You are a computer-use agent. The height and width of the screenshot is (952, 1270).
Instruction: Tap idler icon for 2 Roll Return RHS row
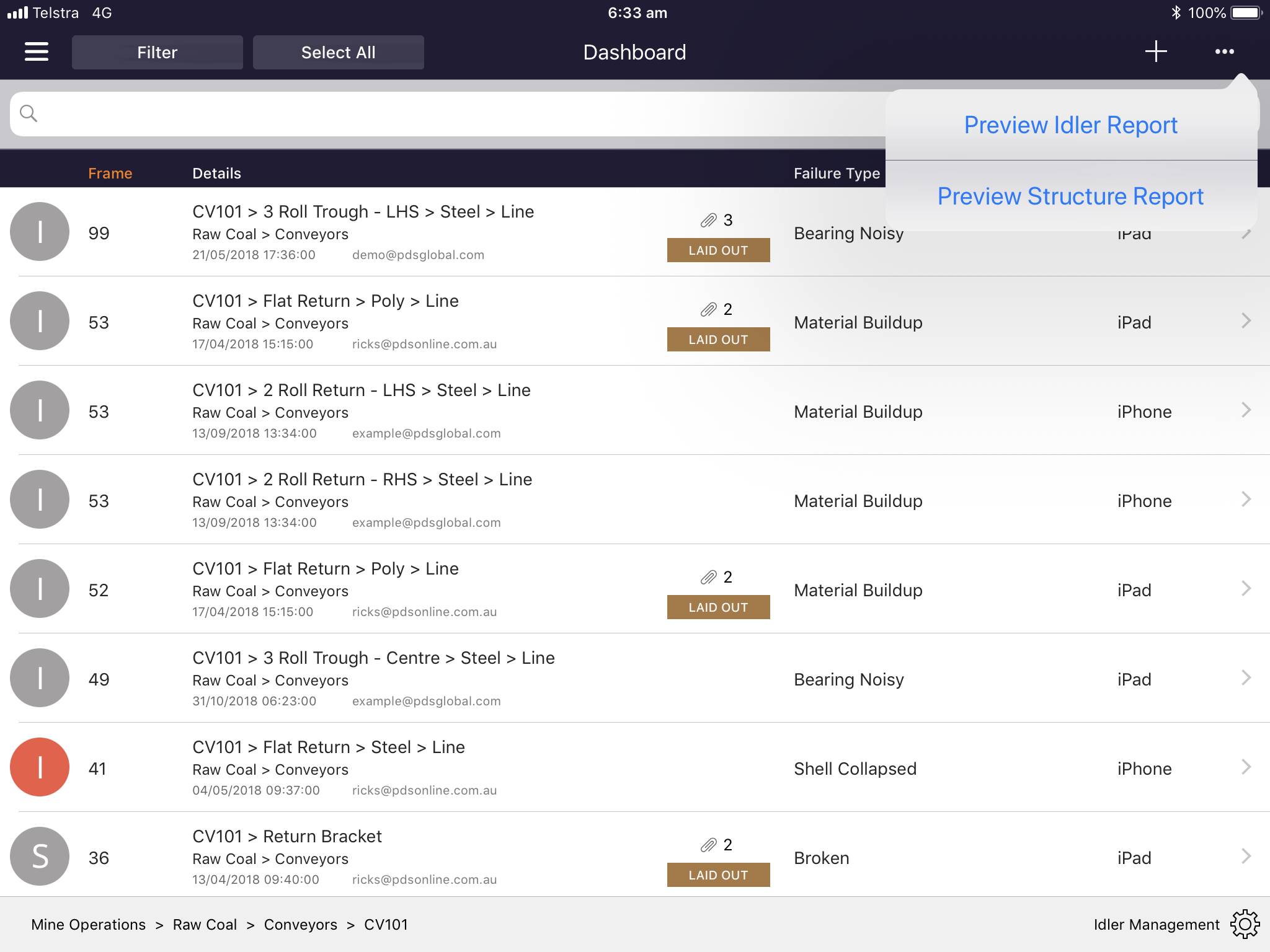(x=40, y=500)
